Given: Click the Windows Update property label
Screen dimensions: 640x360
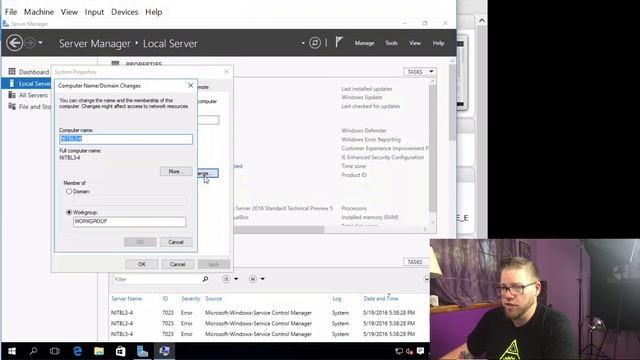Looking at the screenshot, I should 362,97.
